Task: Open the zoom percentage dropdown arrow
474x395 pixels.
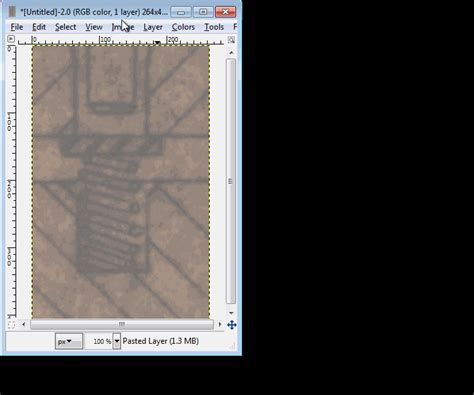Action: coord(117,341)
